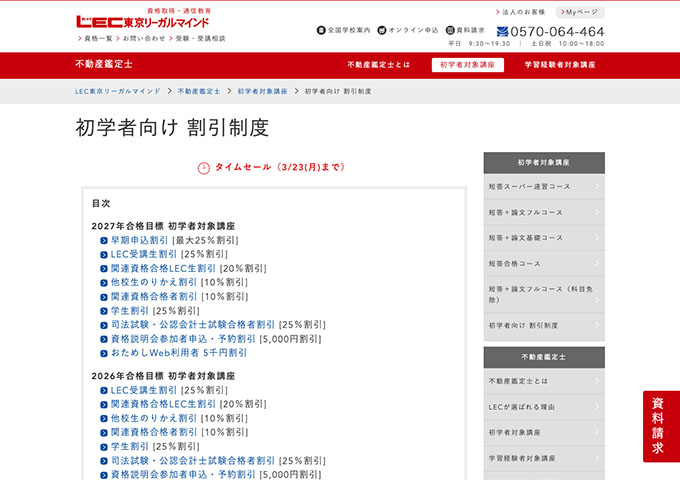Open おためしWeb利用者 5千円割引 link
The width and height of the screenshot is (680, 480).
click(179, 353)
